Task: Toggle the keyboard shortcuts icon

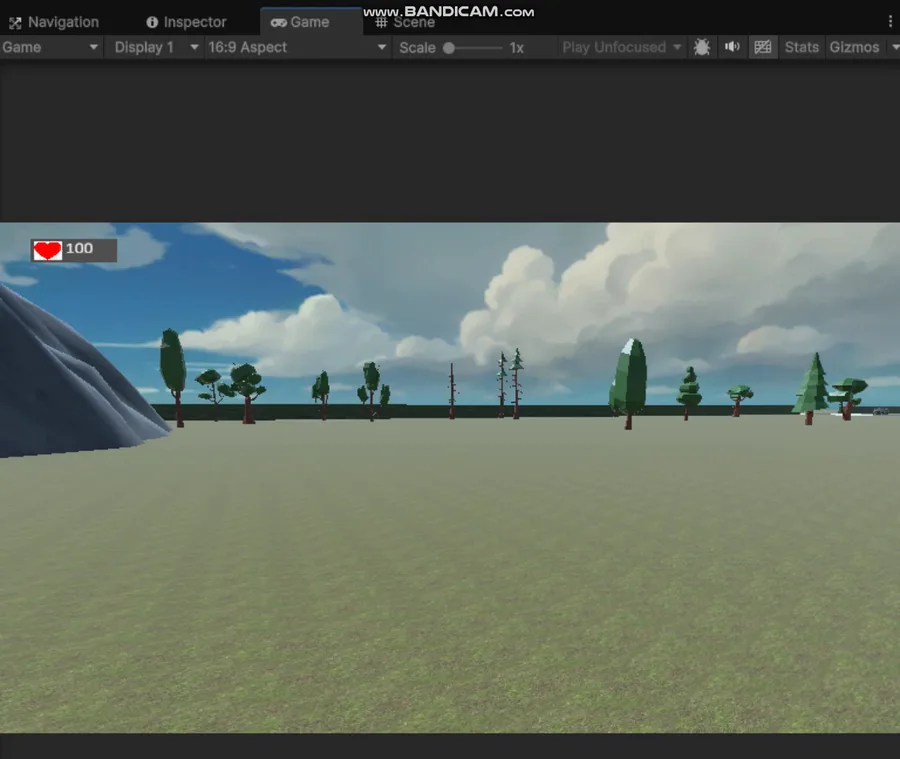Action: click(x=763, y=47)
